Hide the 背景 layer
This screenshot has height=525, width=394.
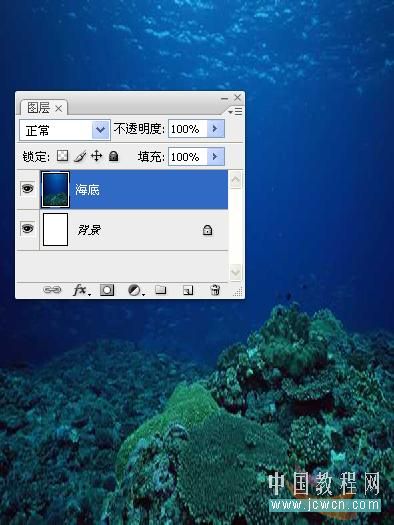point(27,229)
